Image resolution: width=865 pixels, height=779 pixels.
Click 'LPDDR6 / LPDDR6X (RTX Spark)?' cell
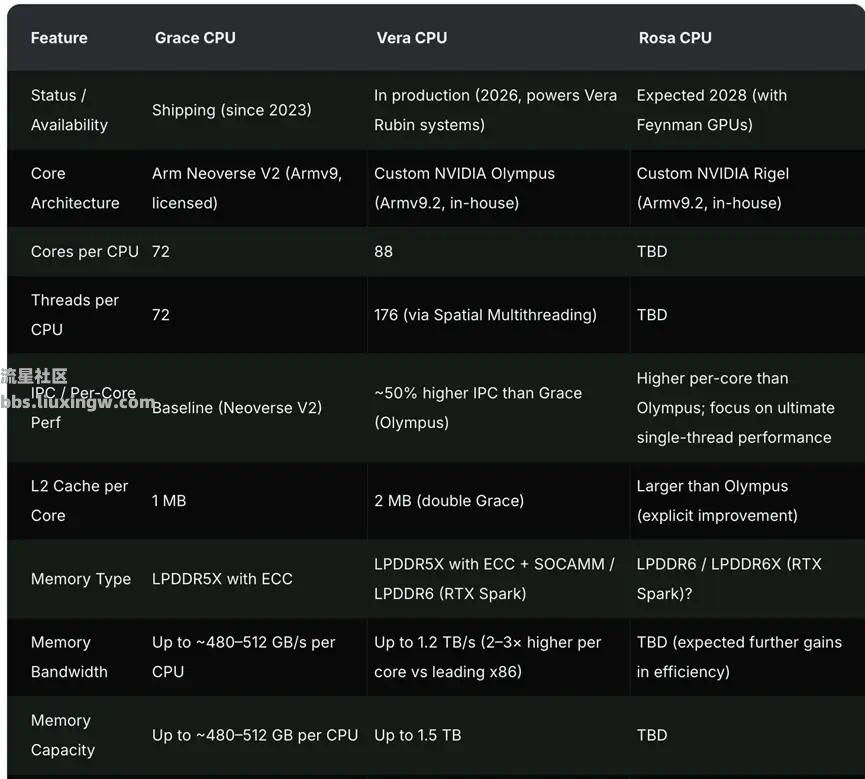(729, 579)
